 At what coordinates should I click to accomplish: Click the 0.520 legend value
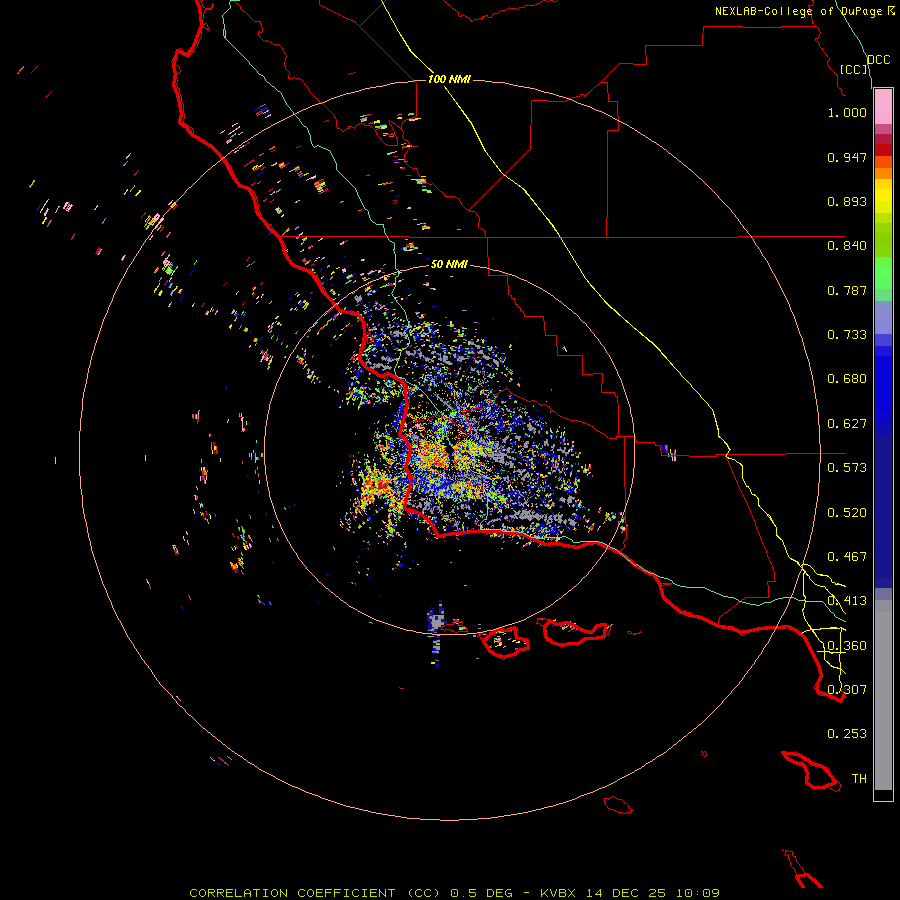847,513
